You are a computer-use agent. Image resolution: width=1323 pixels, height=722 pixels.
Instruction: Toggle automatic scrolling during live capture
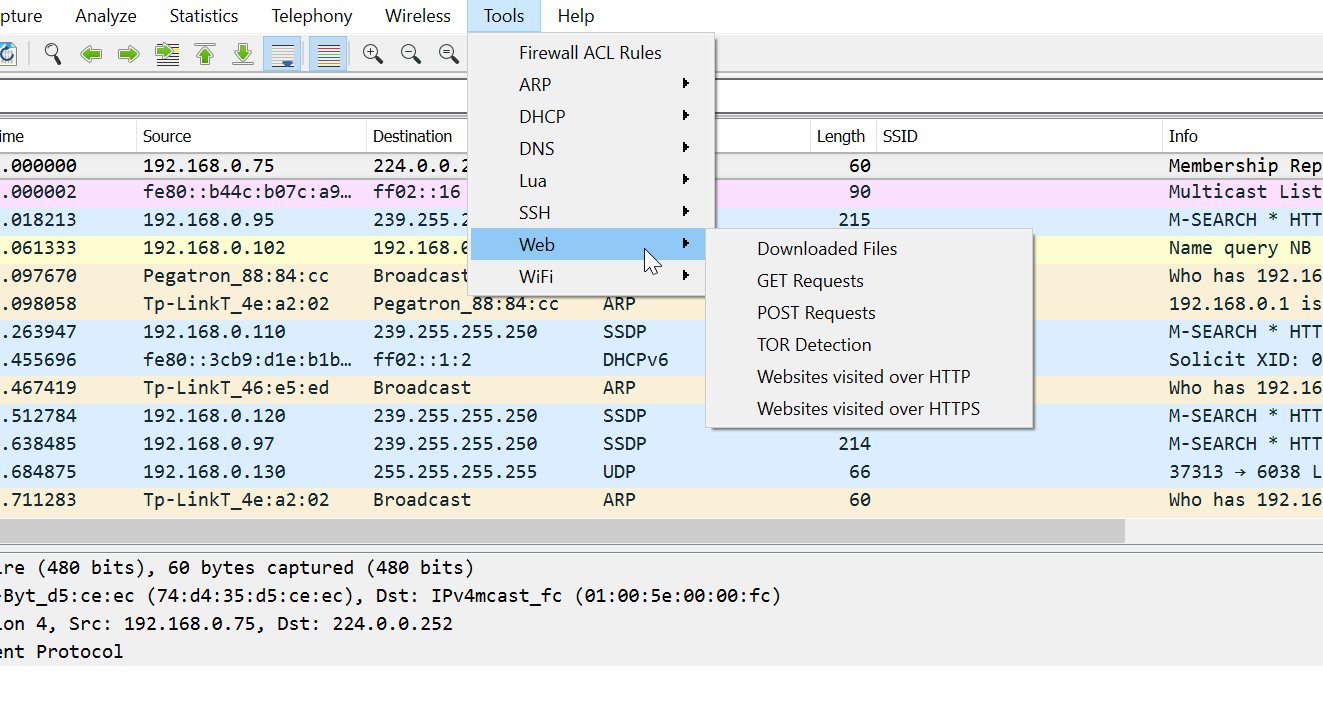click(x=283, y=54)
